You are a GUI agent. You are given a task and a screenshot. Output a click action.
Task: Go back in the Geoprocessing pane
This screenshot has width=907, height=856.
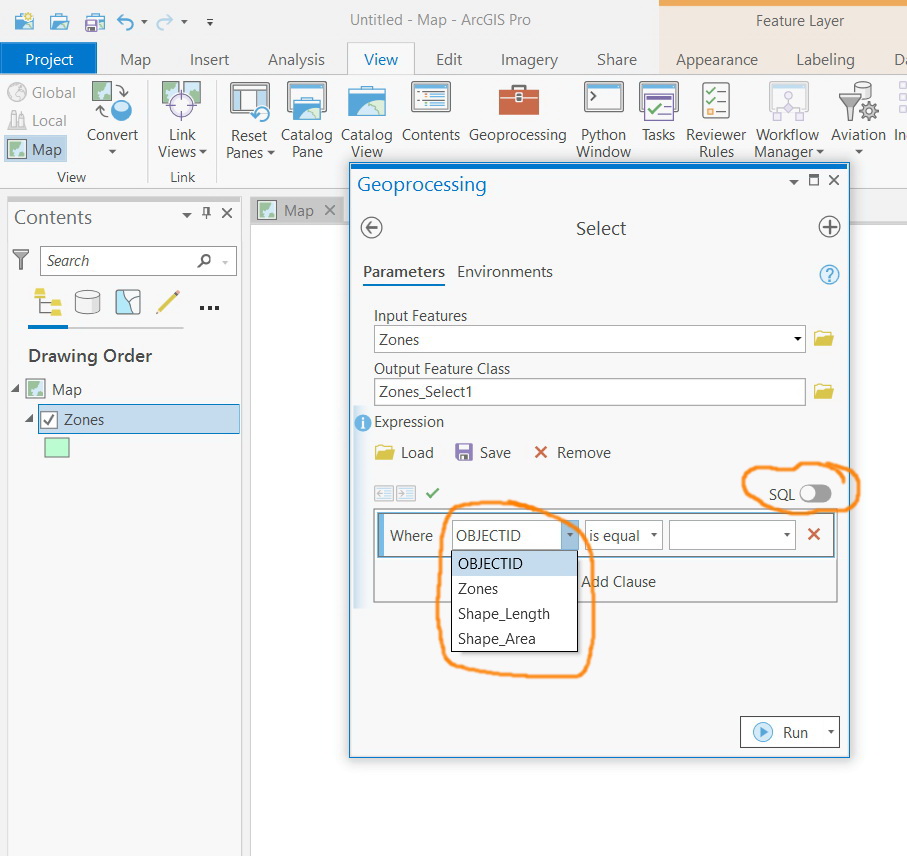371,227
